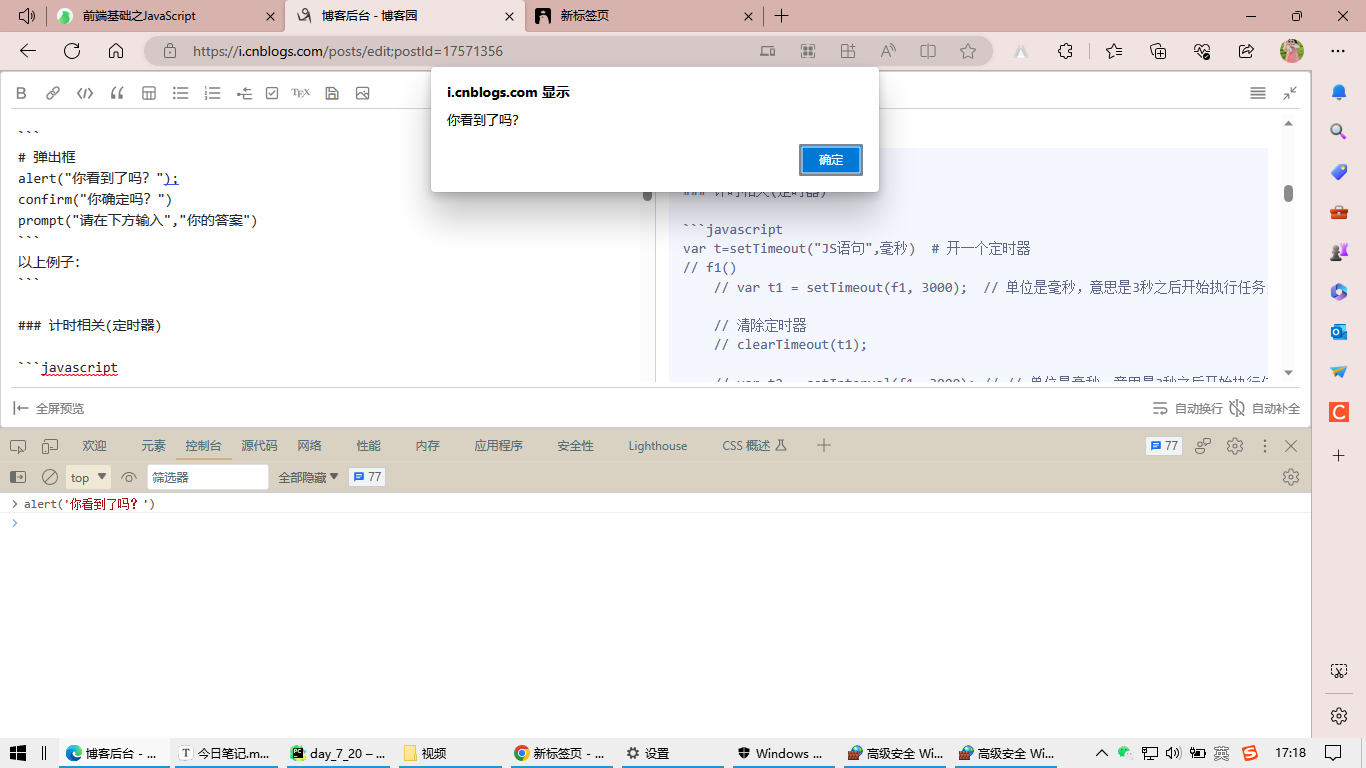
Task: Open the Edge sidebar search icon
Action: tap(1339, 131)
